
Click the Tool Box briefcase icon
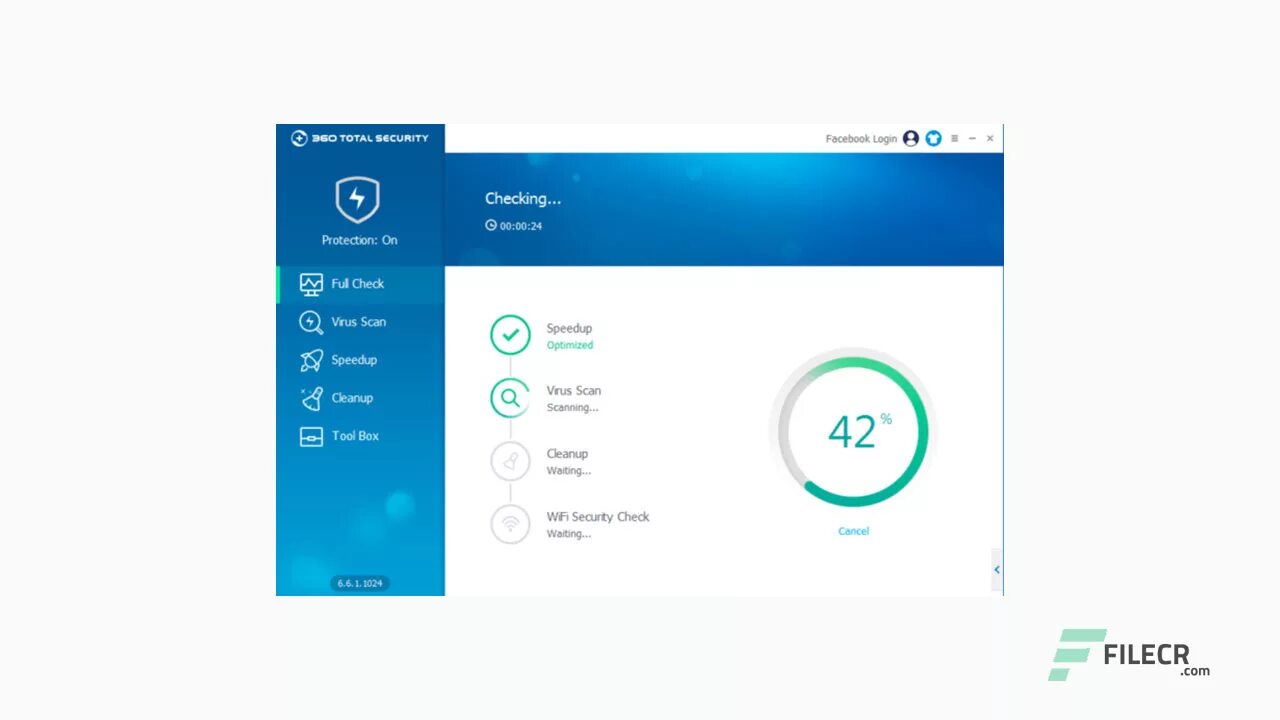click(311, 437)
